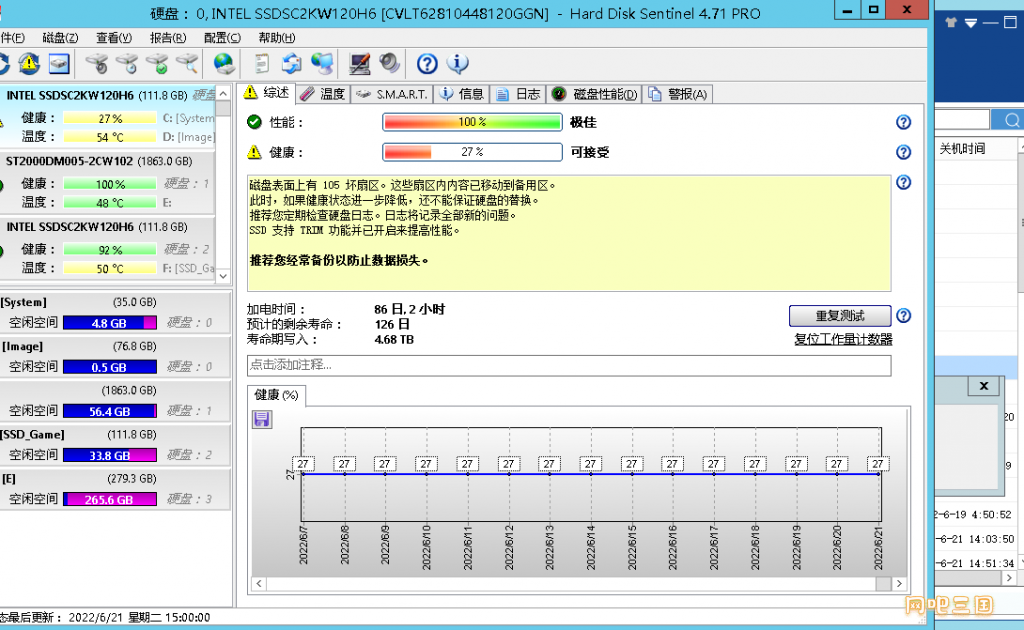
Task: Click the [E] 265.6 GB free space bar
Action: pos(110,499)
